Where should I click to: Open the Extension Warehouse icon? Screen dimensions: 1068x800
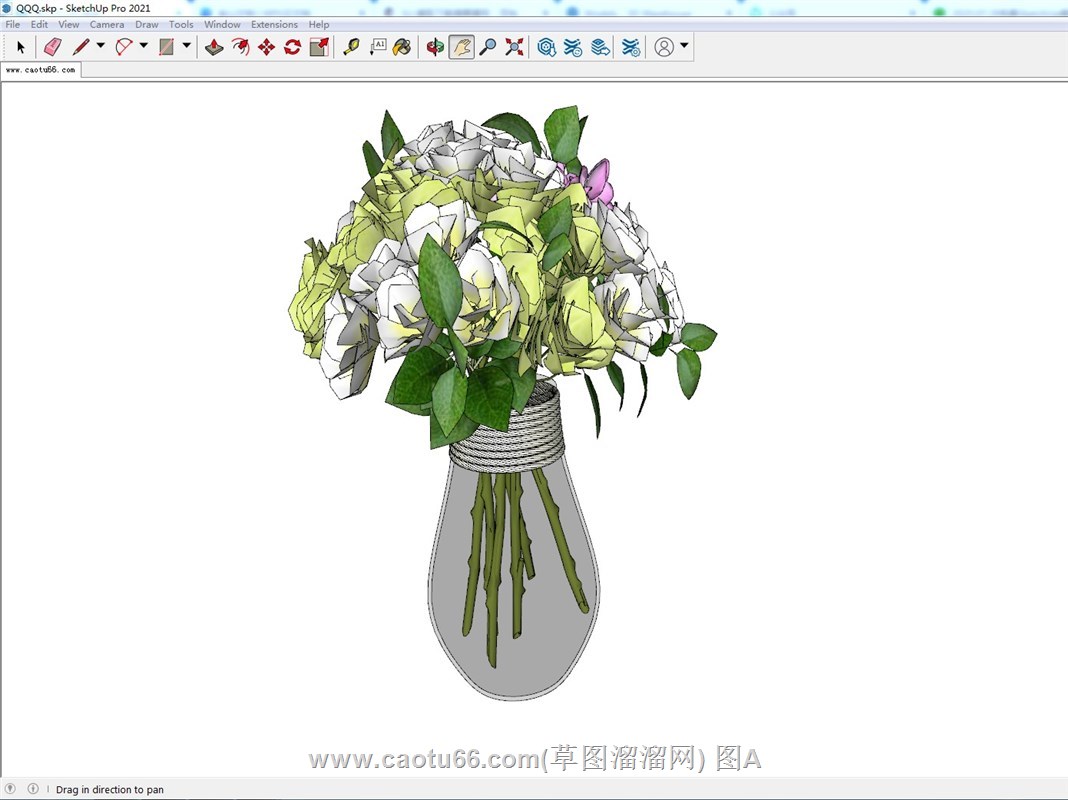pos(573,47)
